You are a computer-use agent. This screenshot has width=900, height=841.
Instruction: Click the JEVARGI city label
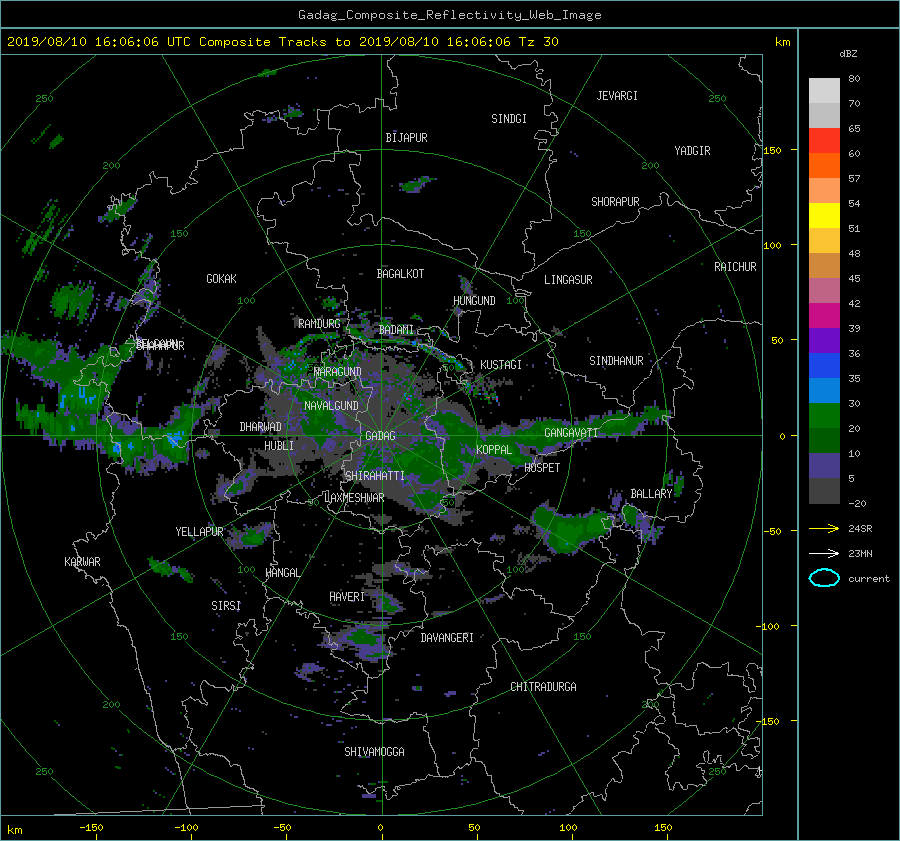click(617, 96)
